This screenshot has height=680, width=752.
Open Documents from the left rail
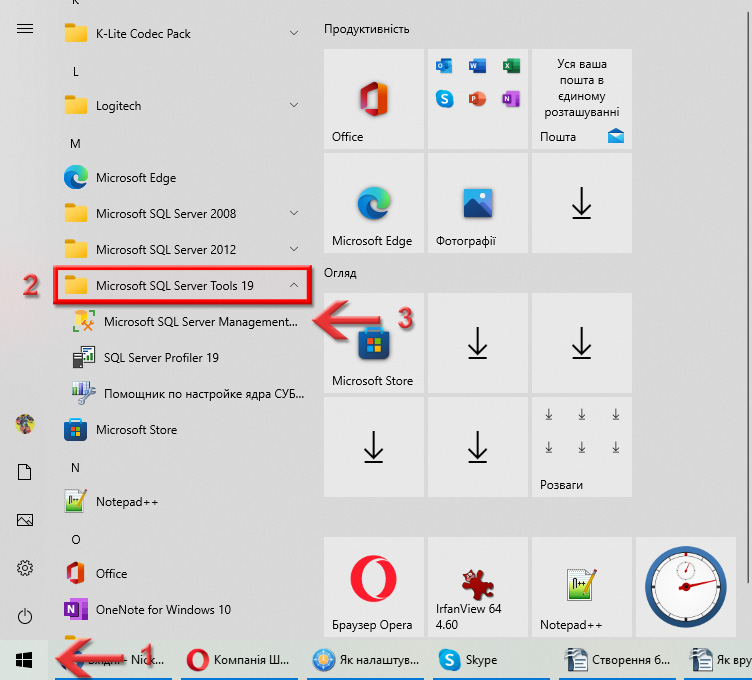pos(25,472)
